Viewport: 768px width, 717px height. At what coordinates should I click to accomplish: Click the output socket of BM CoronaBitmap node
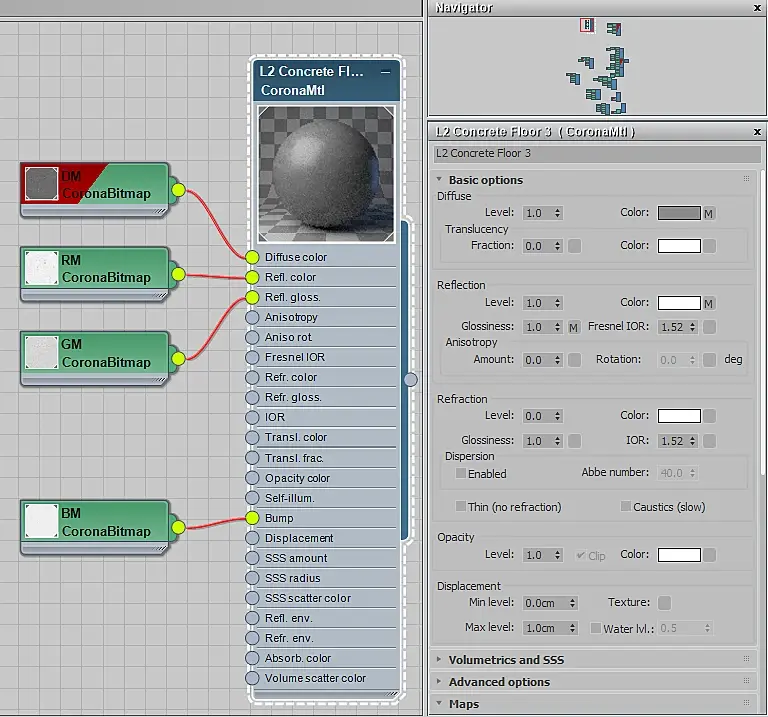(x=178, y=527)
